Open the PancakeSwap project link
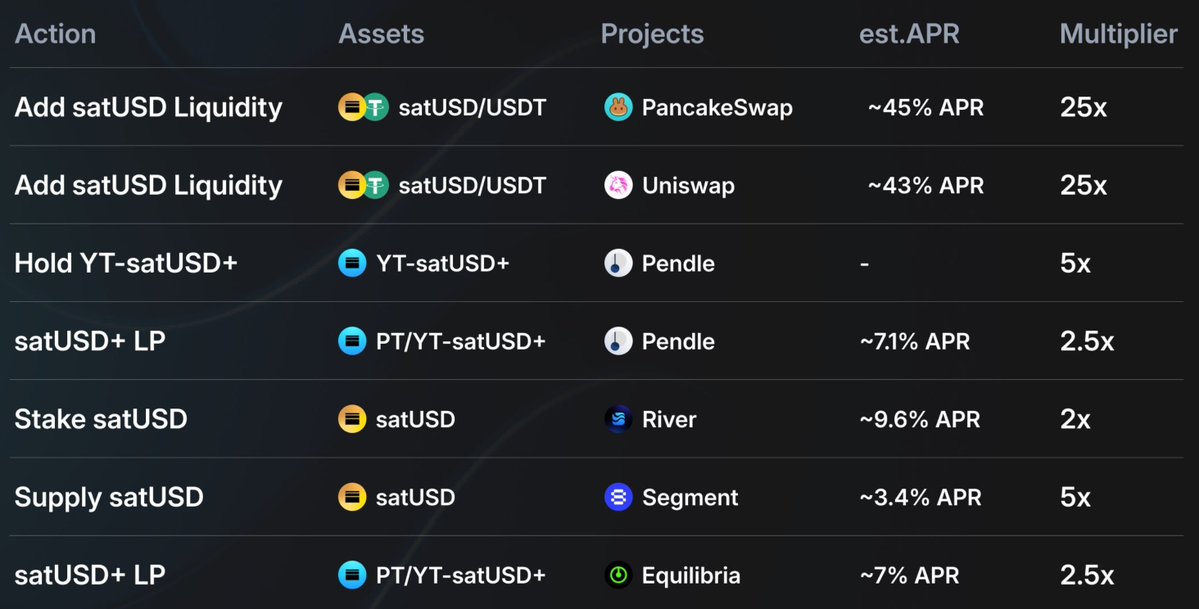Screen dimensions: 1199x609 pyautogui.click(x=717, y=108)
